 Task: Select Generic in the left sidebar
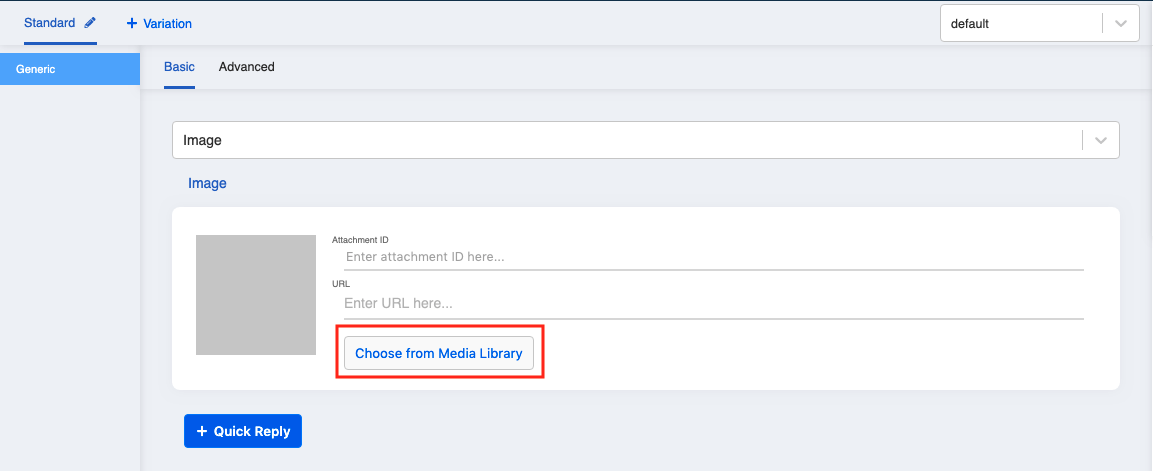70,69
